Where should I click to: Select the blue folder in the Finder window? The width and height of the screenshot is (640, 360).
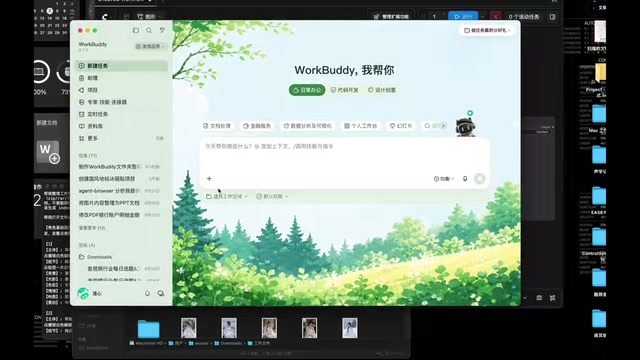click(149, 329)
